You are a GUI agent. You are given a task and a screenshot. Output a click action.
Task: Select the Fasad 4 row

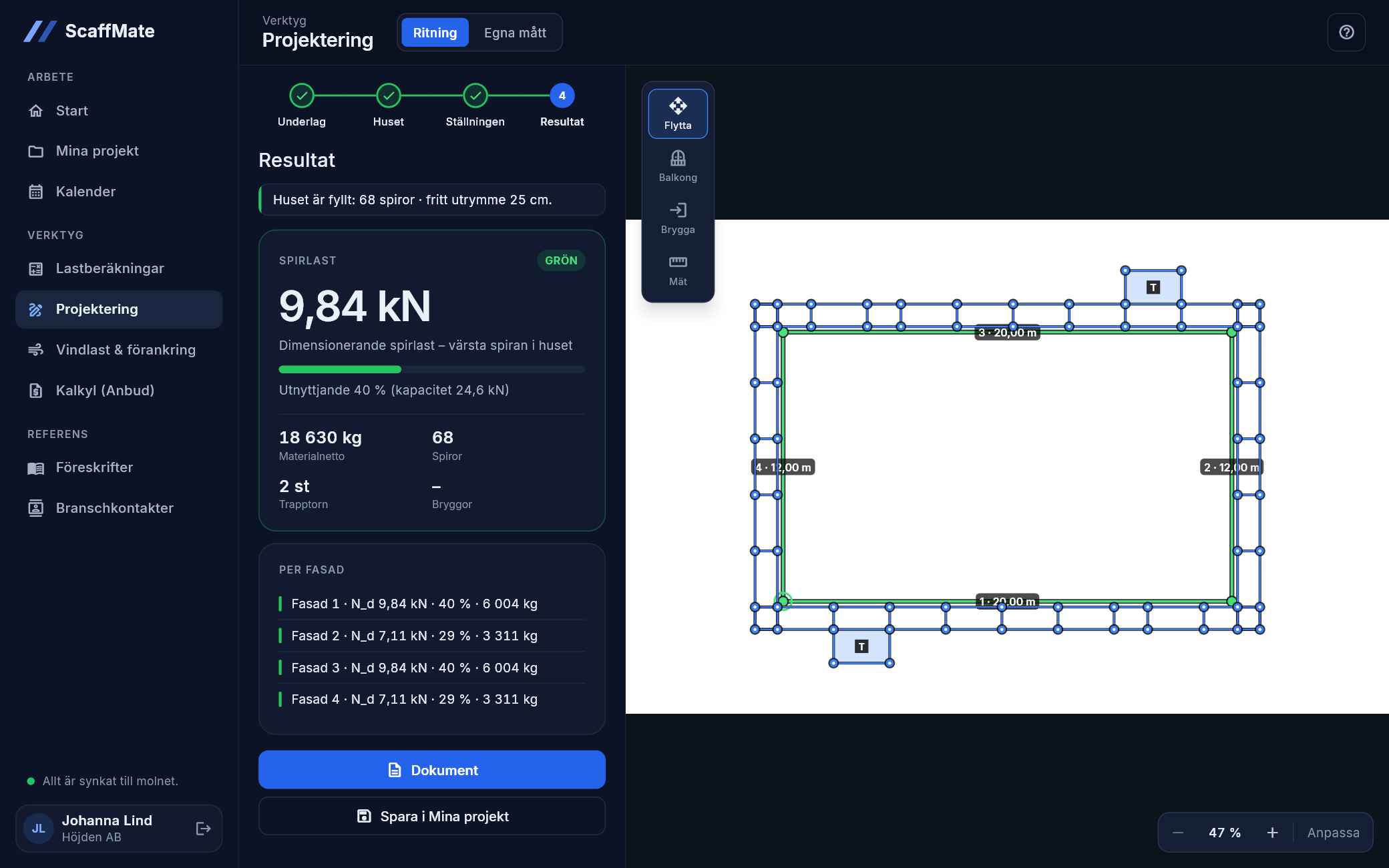432,699
